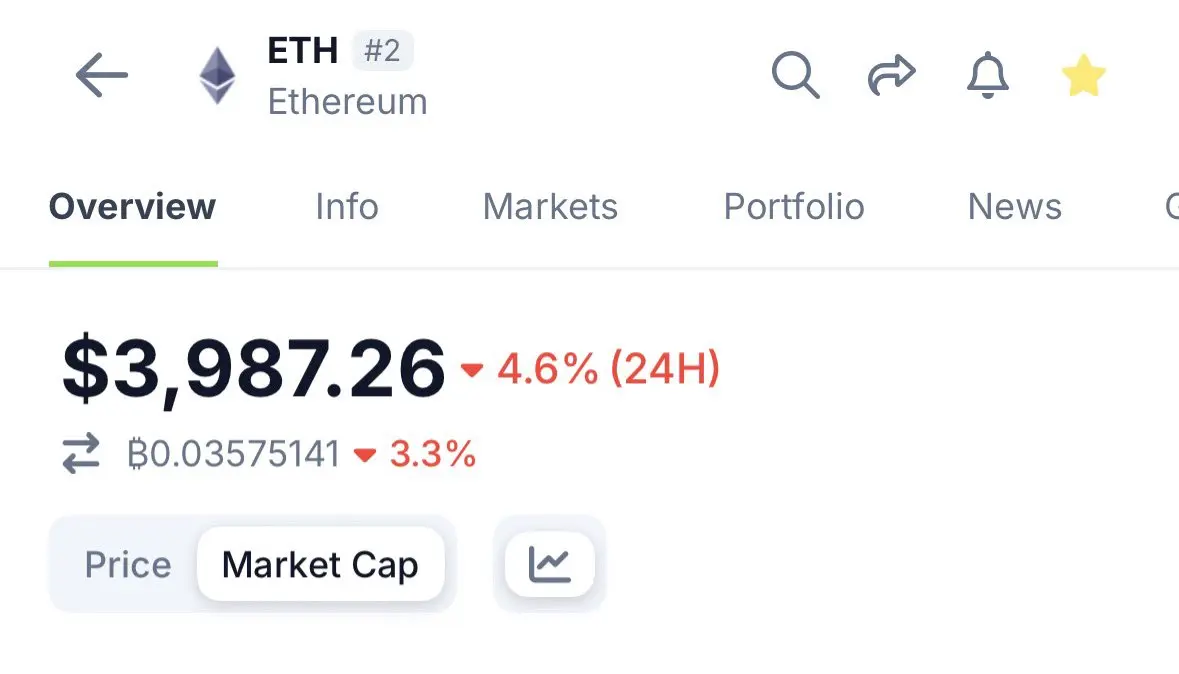Screen dimensions: 1179x674
Task: Share Ethereum using the share arrow icon
Action: click(892, 75)
